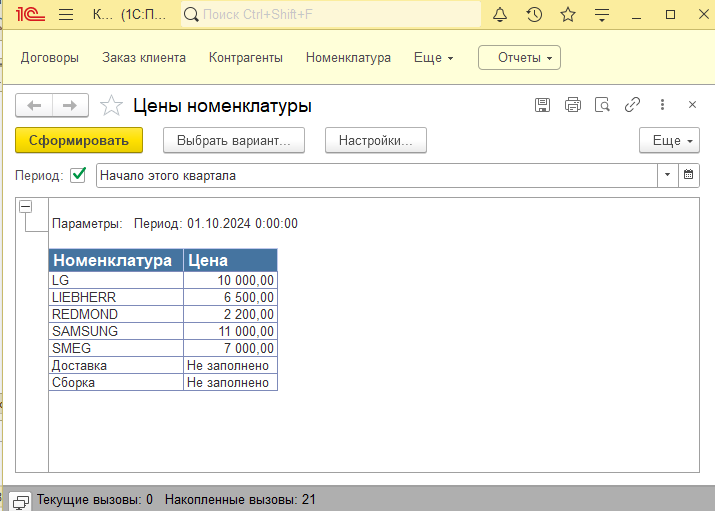This screenshot has height=511, width=715.
Task: Click Выбрать вариант... button
Action: pos(234,140)
